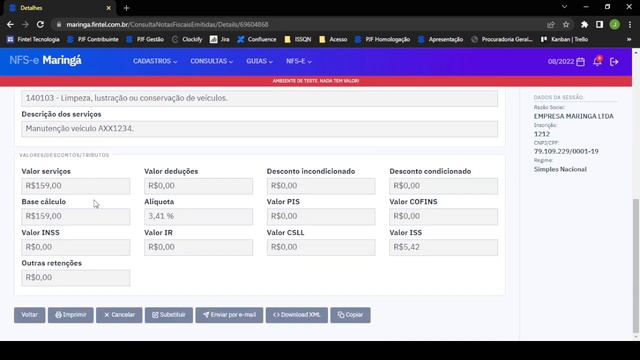Image resolution: width=640 pixels, height=360 pixels.
Task: Click the Descrição dos serviços text field
Action: tap(260, 129)
